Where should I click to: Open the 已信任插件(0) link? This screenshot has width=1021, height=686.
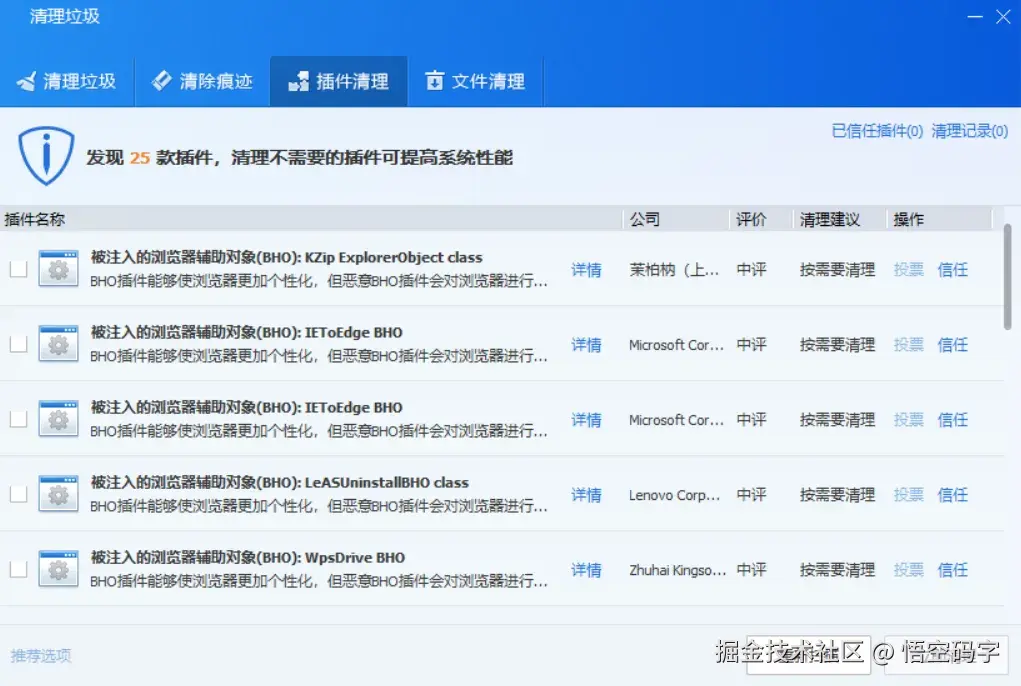point(876,130)
